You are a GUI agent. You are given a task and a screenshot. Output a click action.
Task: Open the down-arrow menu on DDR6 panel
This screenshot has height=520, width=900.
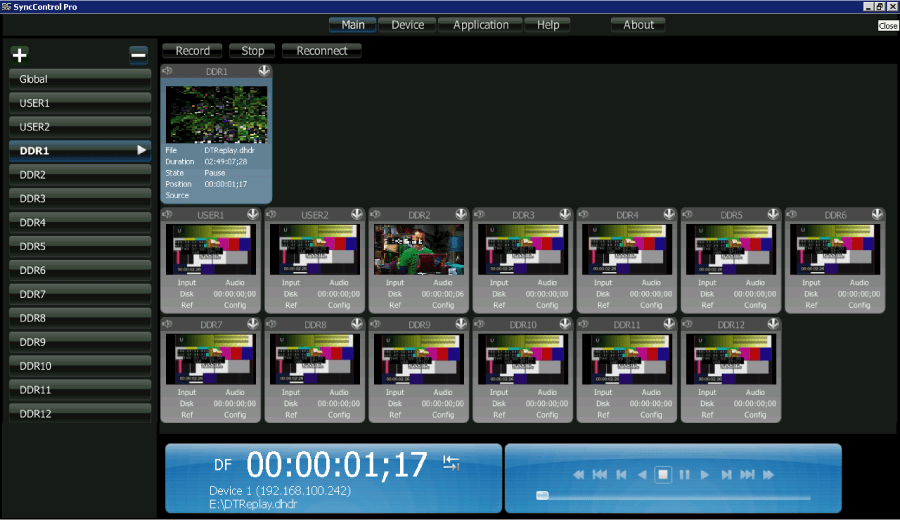pos(877,214)
